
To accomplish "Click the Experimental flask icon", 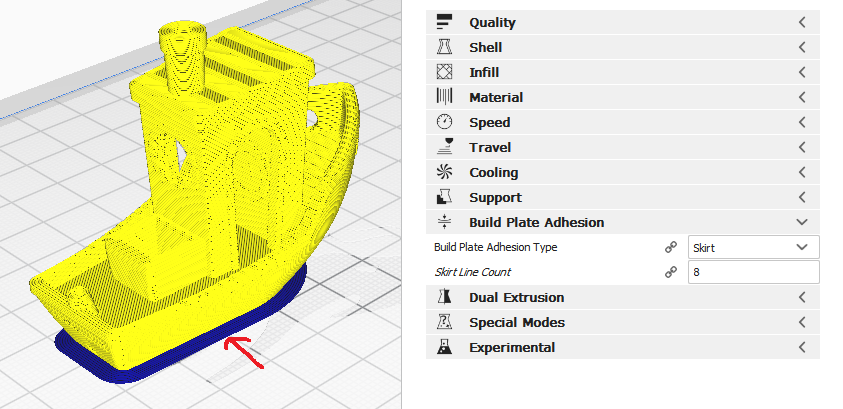I will (444, 347).
